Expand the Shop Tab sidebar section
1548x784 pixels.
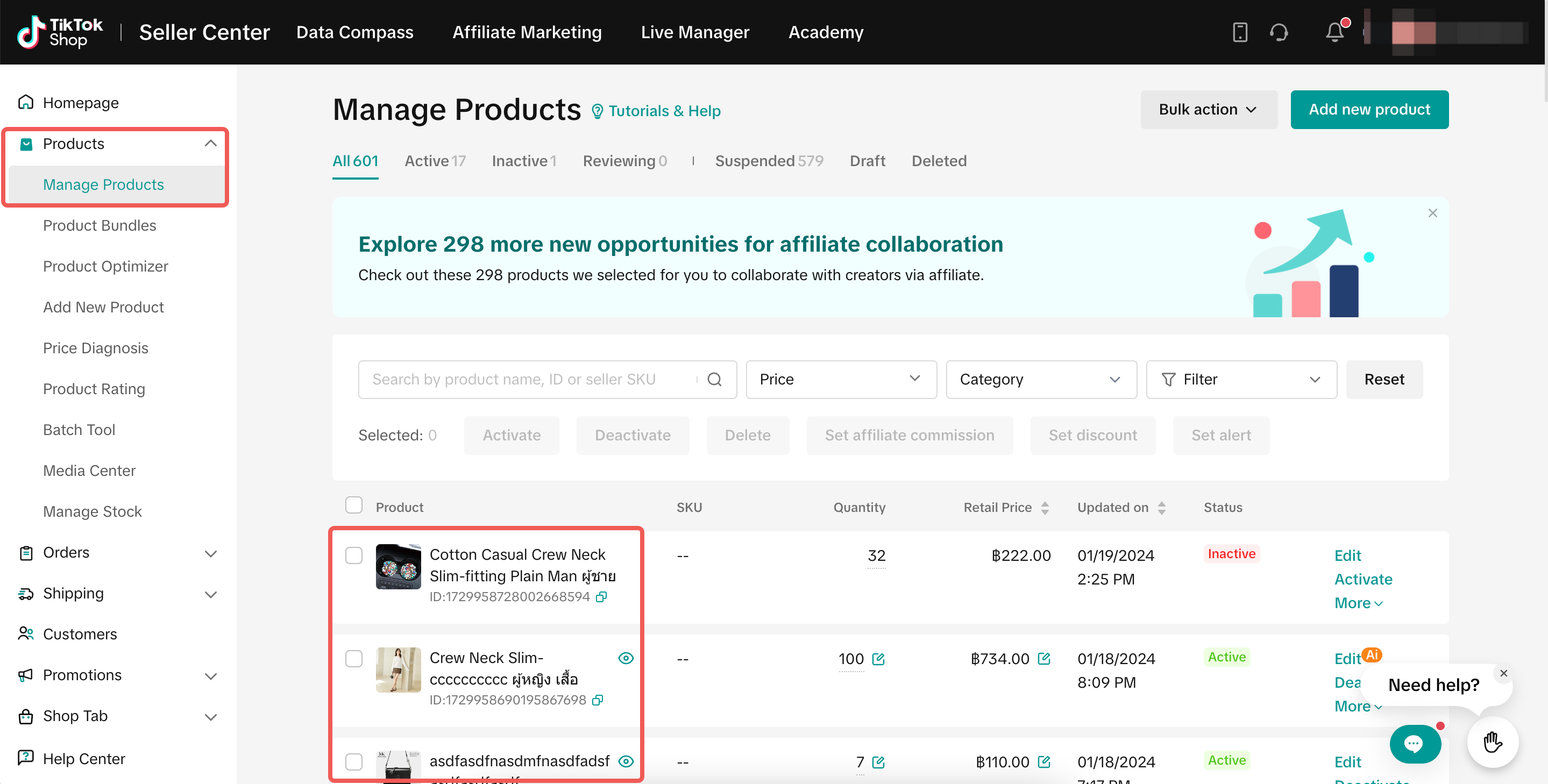pos(210,717)
